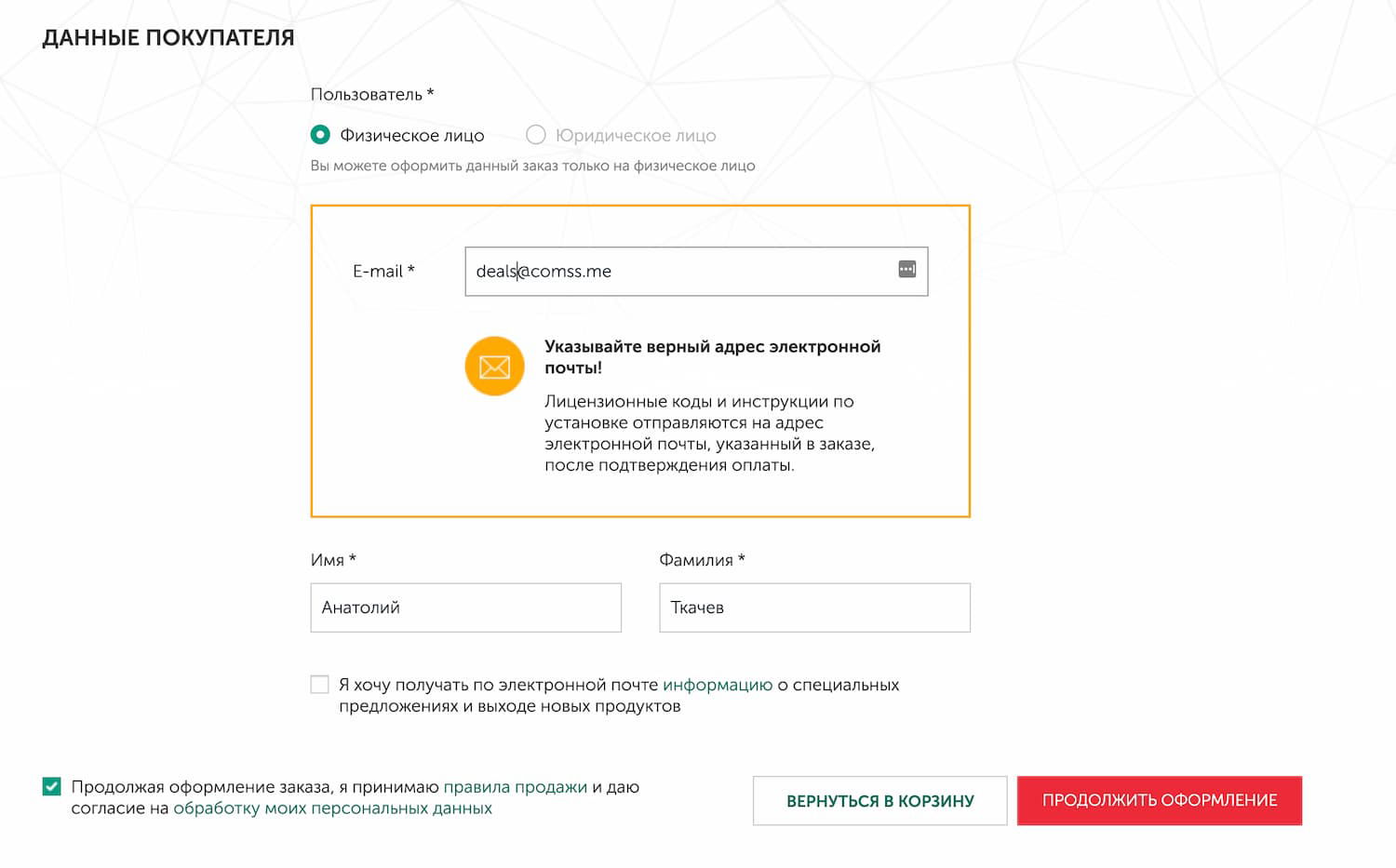Click the E-mail field label
This screenshot has width=1396, height=868.
[x=383, y=272]
